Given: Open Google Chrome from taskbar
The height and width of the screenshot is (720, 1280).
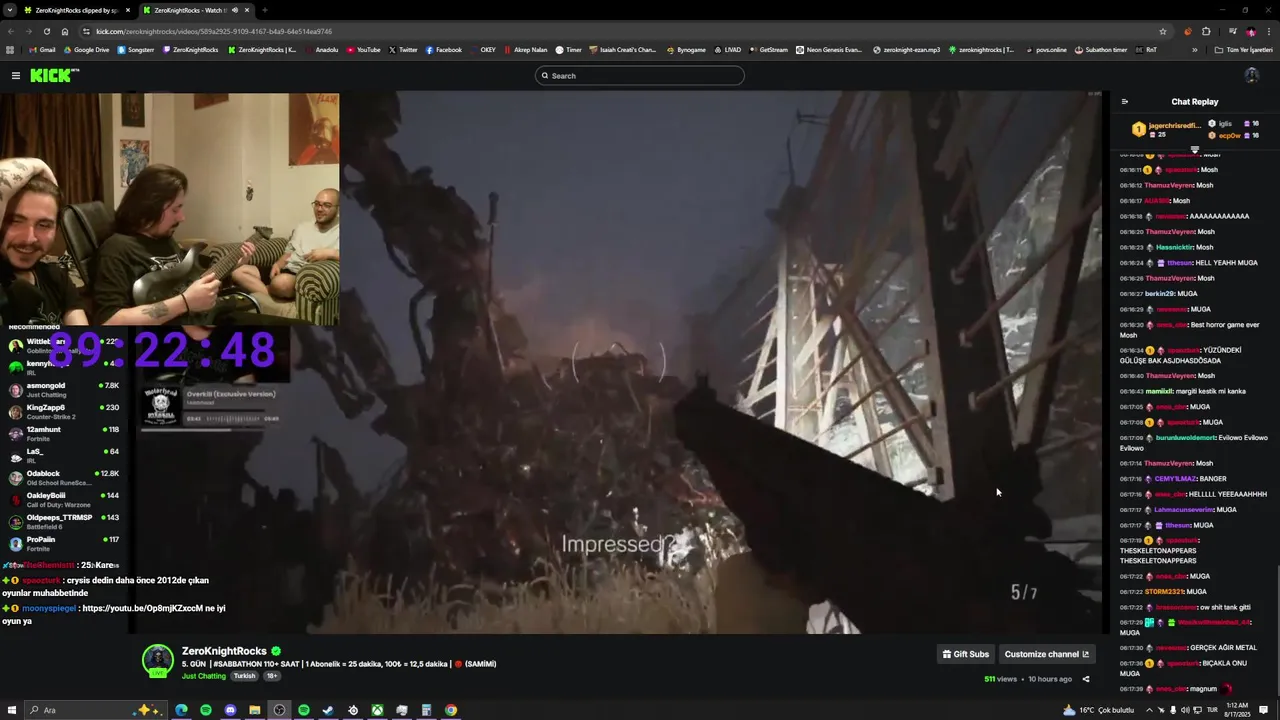Looking at the screenshot, I should point(451,710).
